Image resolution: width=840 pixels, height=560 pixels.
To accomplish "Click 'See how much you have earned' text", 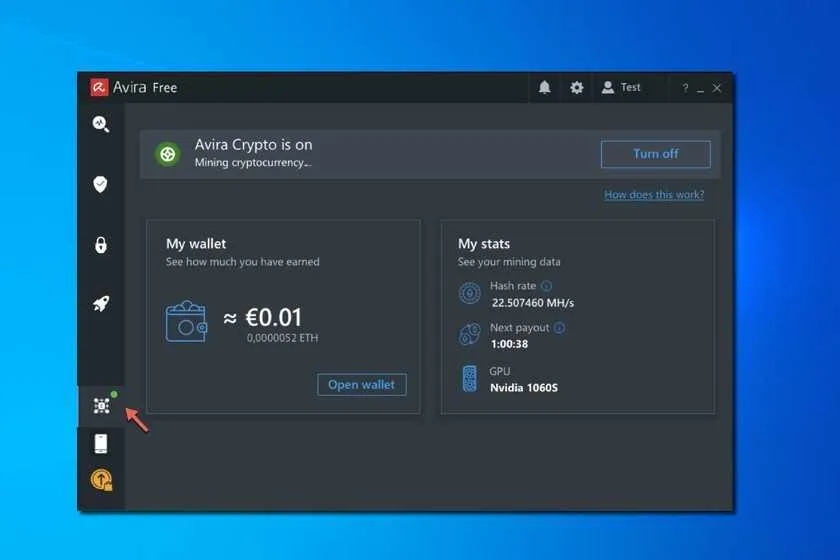I will coord(243,262).
